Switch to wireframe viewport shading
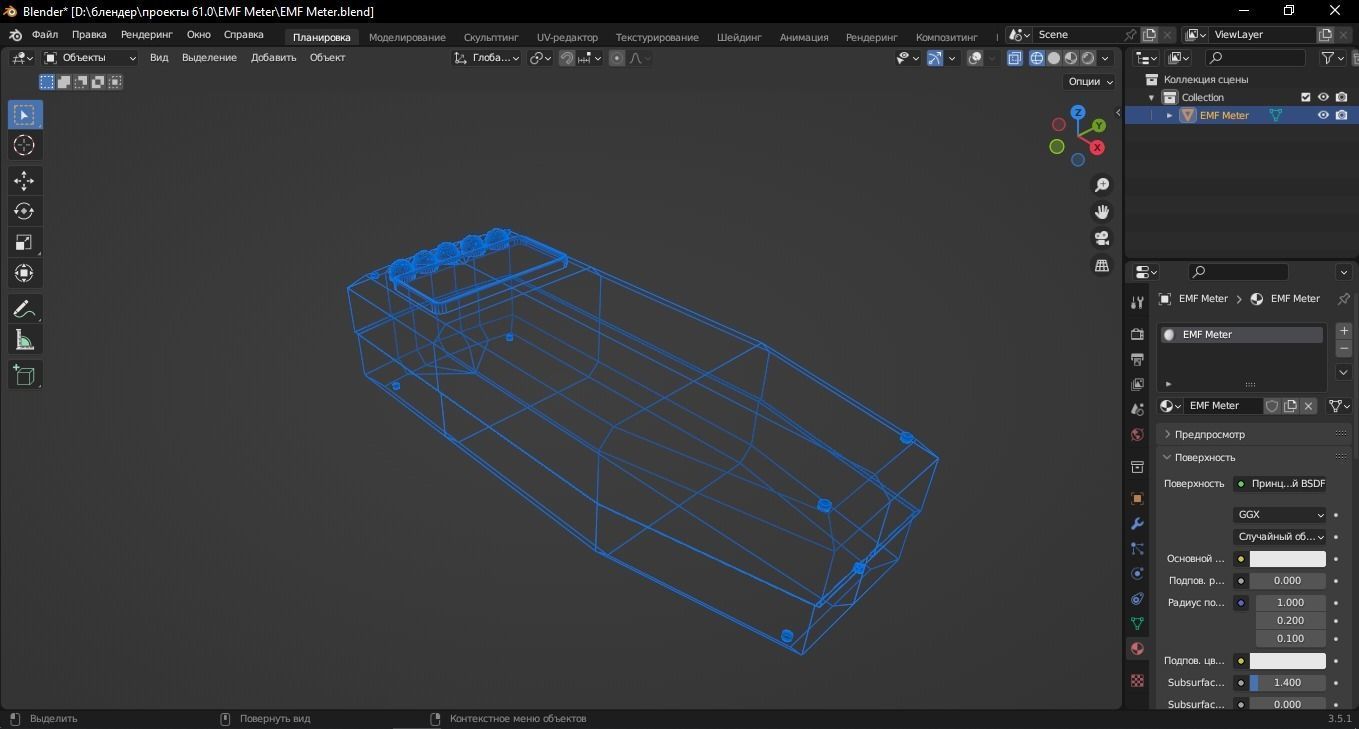This screenshot has width=1359, height=729. 1037,58
